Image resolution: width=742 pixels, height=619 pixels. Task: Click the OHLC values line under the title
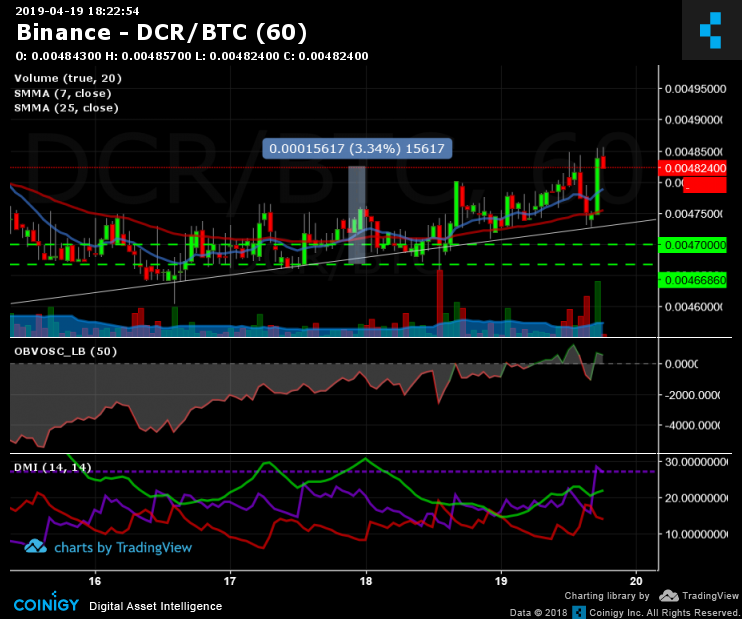(192, 56)
